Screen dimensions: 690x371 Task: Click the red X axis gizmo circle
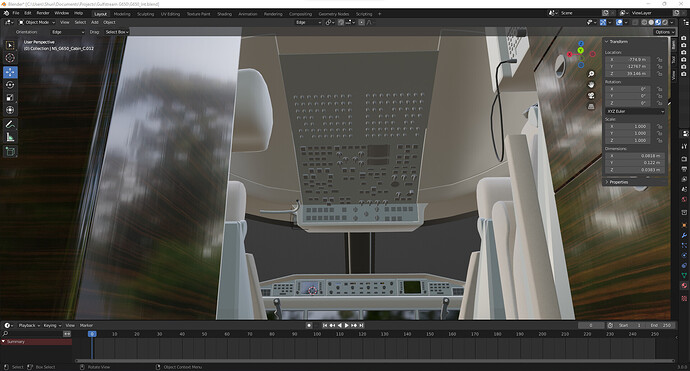pyautogui.click(x=569, y=55)
